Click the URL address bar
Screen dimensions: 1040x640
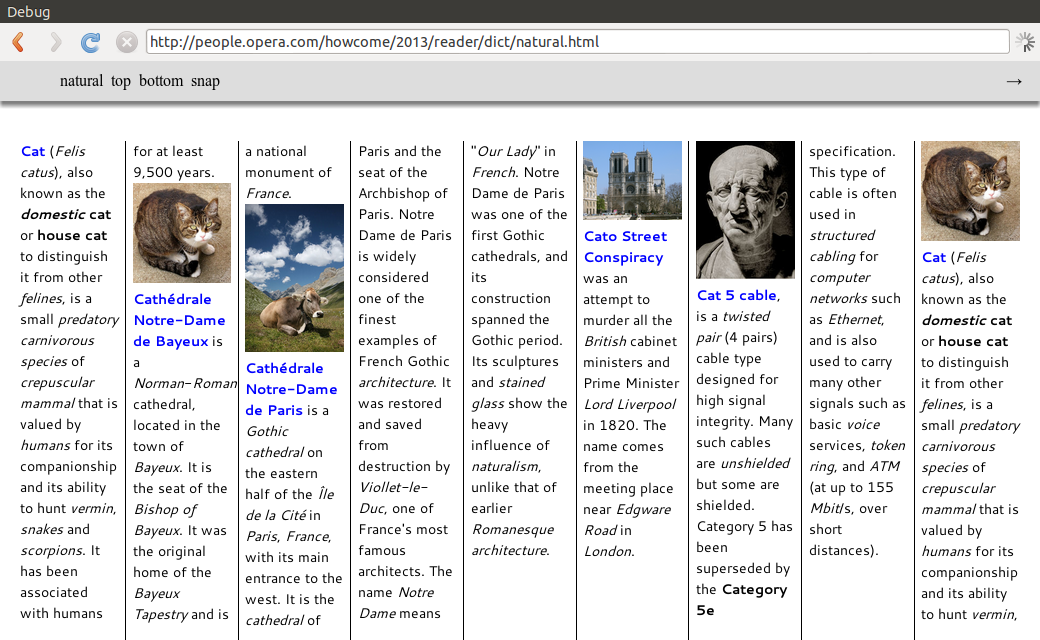577,42
